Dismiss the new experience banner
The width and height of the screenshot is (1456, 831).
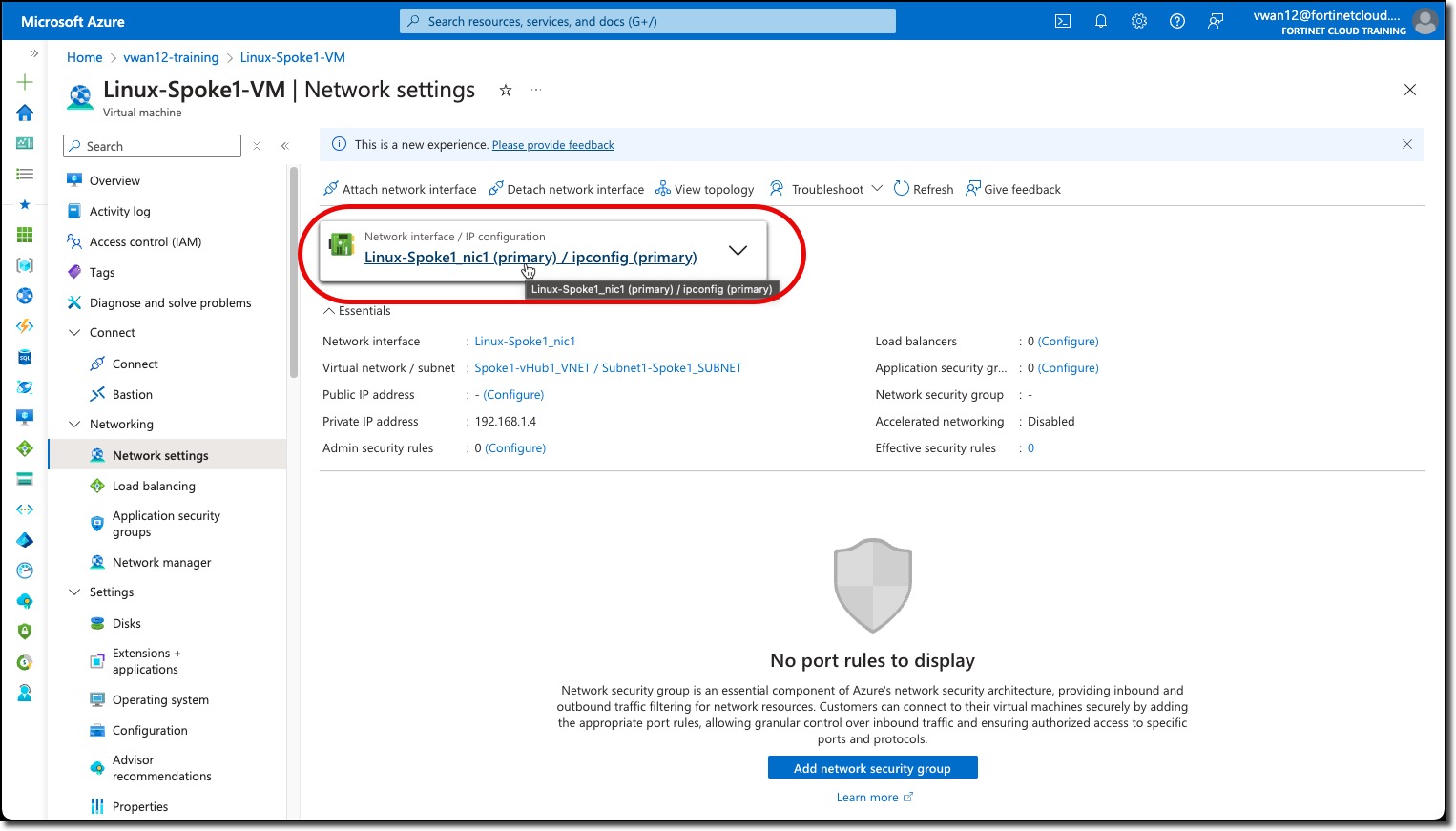pyautogui.click(x=1406, y=144)
